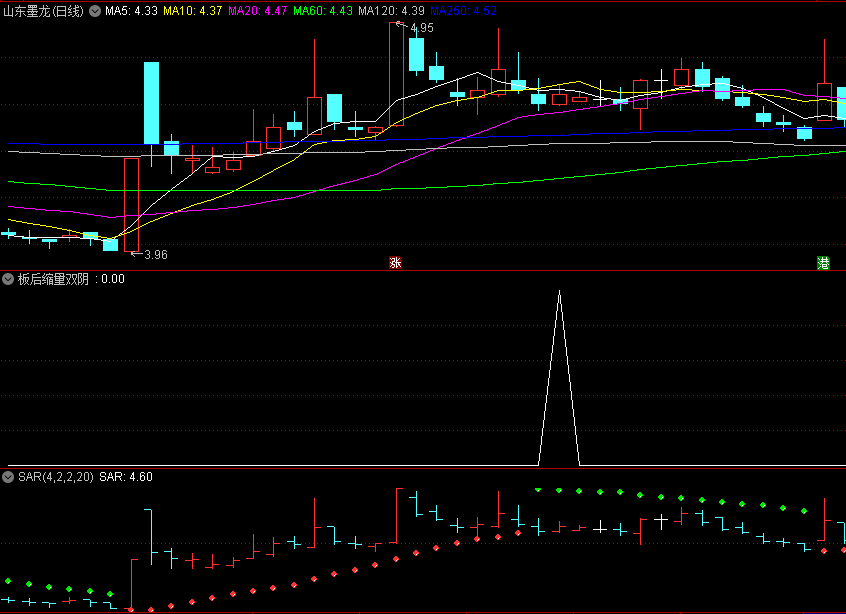Screen dimensions: 846x614
Task: Click the tall red candle marked 4.95 high
Action: (x=397, y=74)
